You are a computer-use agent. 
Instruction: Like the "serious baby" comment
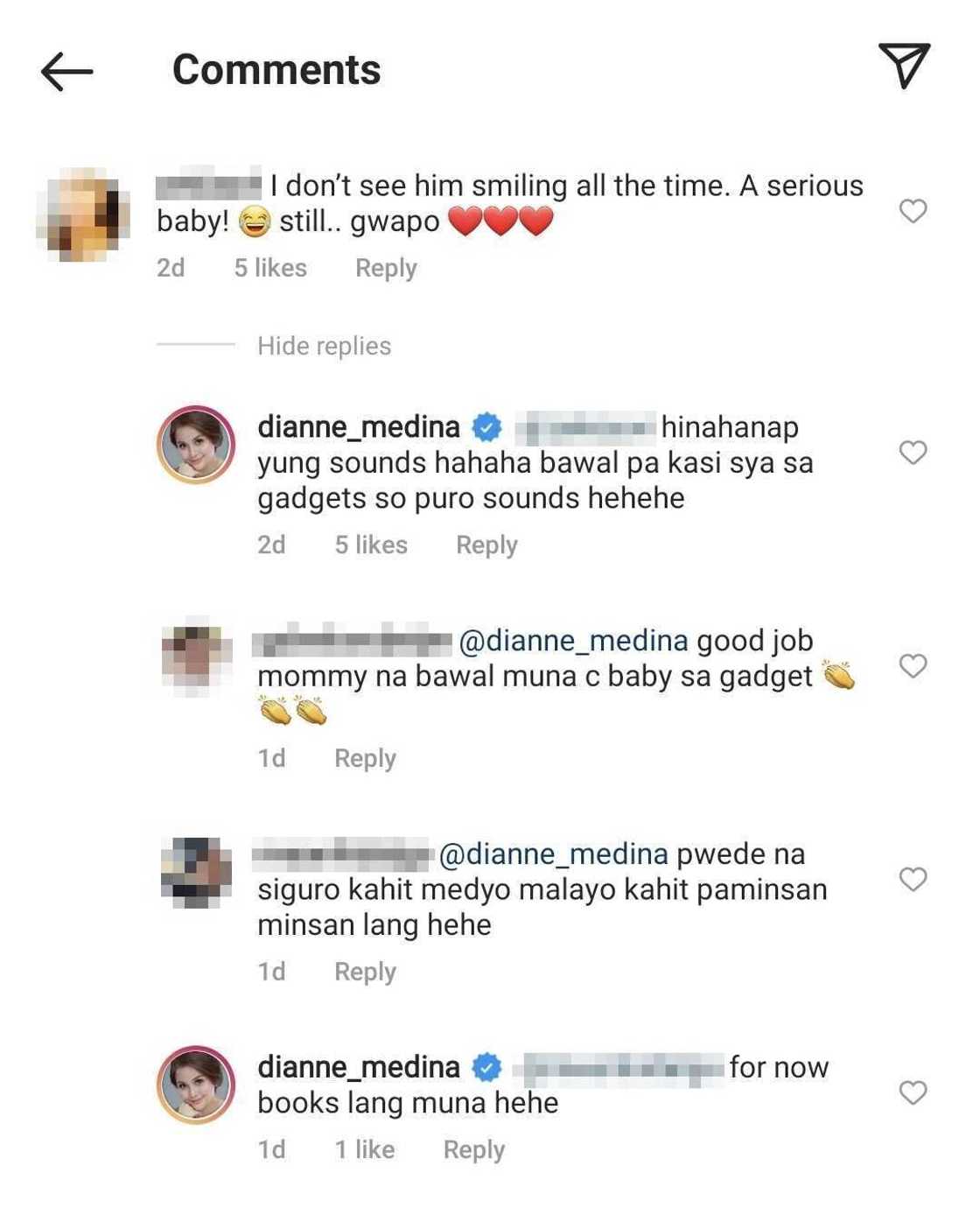(913, 211)
